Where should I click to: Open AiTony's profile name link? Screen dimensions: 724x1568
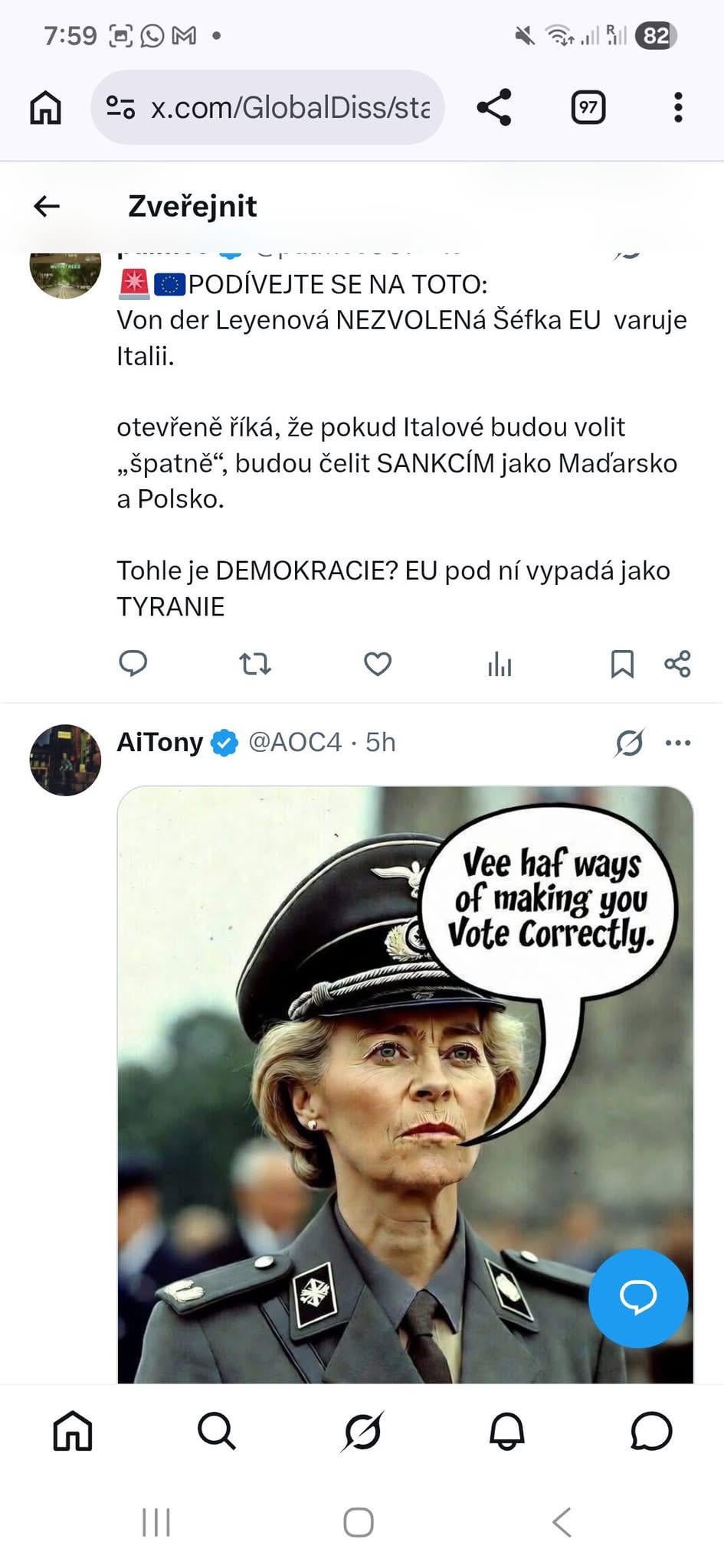159,742
